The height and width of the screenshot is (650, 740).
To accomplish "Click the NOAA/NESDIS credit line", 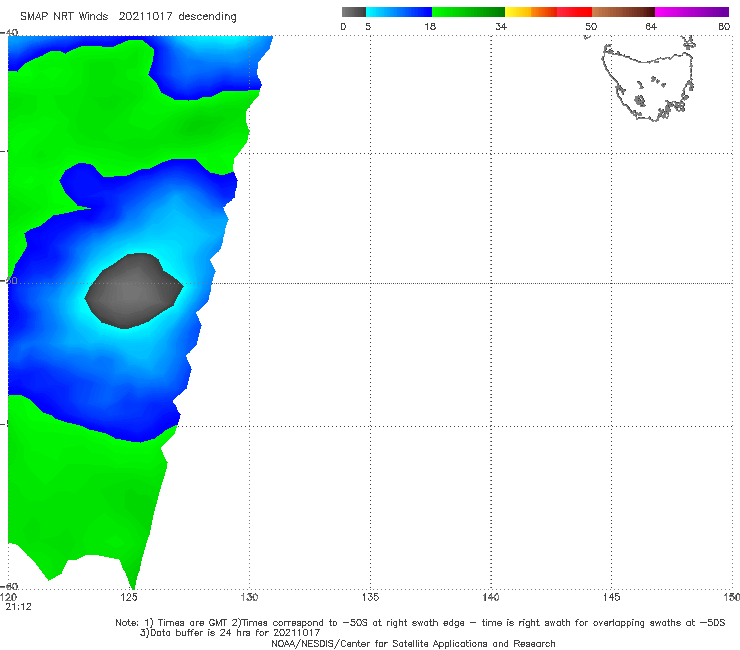I will [x=413, y=643].
